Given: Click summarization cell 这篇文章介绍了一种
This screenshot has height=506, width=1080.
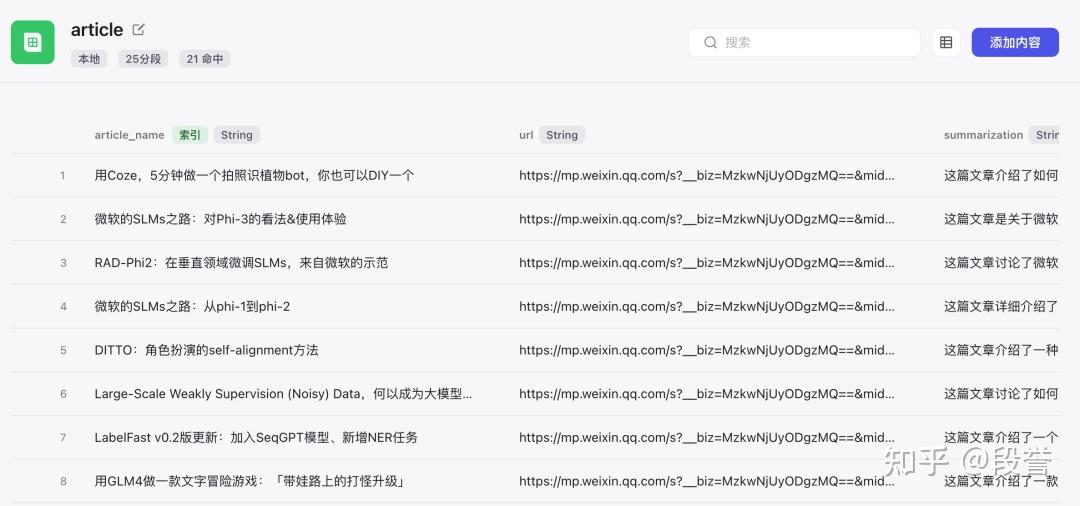Looking at the screenshot, I should 1001,350.
